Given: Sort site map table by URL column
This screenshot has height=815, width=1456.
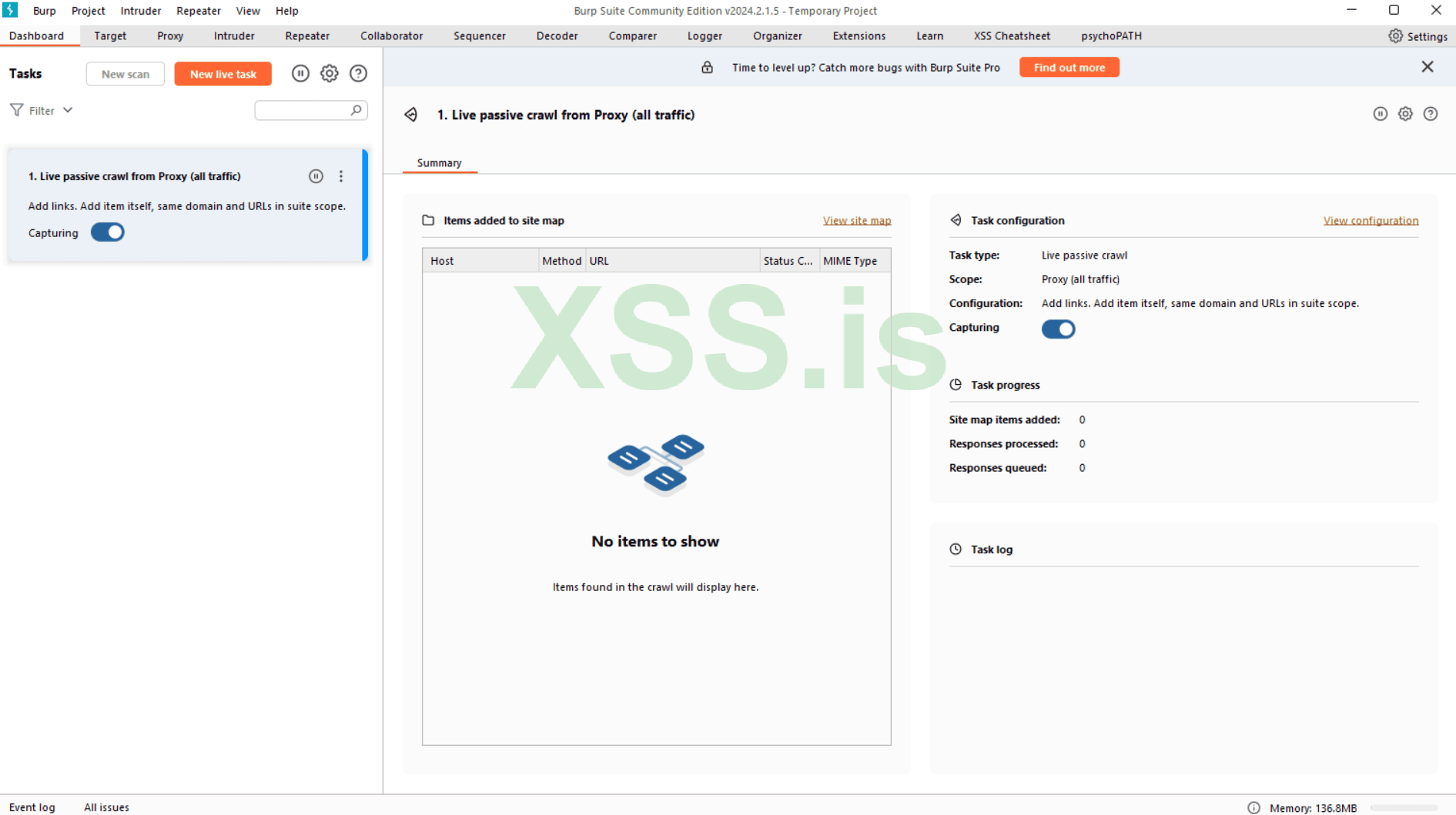Looking at the screenshot, I should 673,261.
